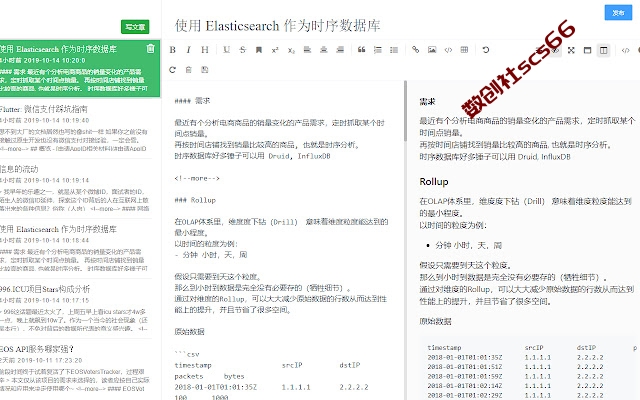The height and width of the screenshot is (400, 640).
Task: Open article Flutter: 微信支付踩坑指南
Action: coord(44,109)
